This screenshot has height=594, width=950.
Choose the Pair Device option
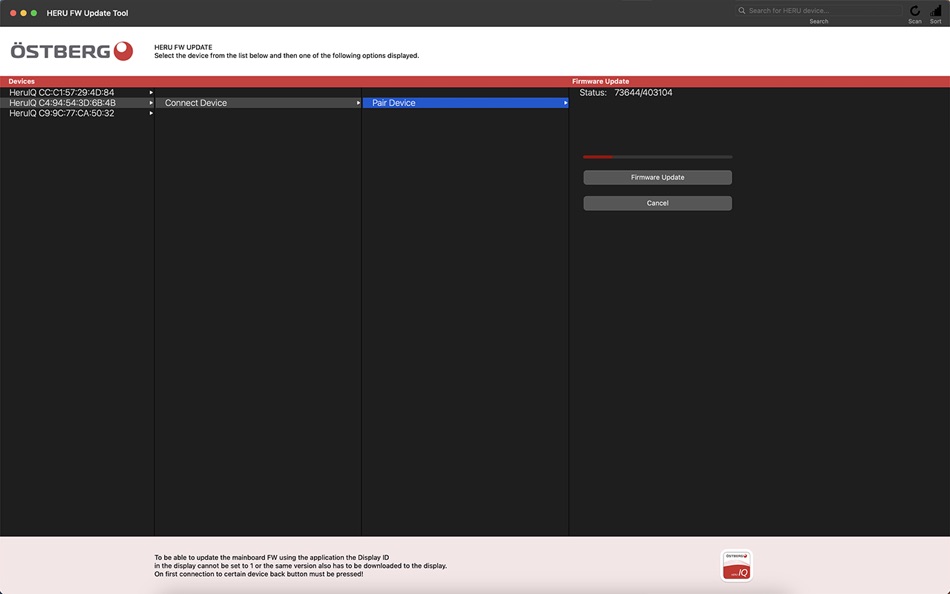[x=465, y=103]
